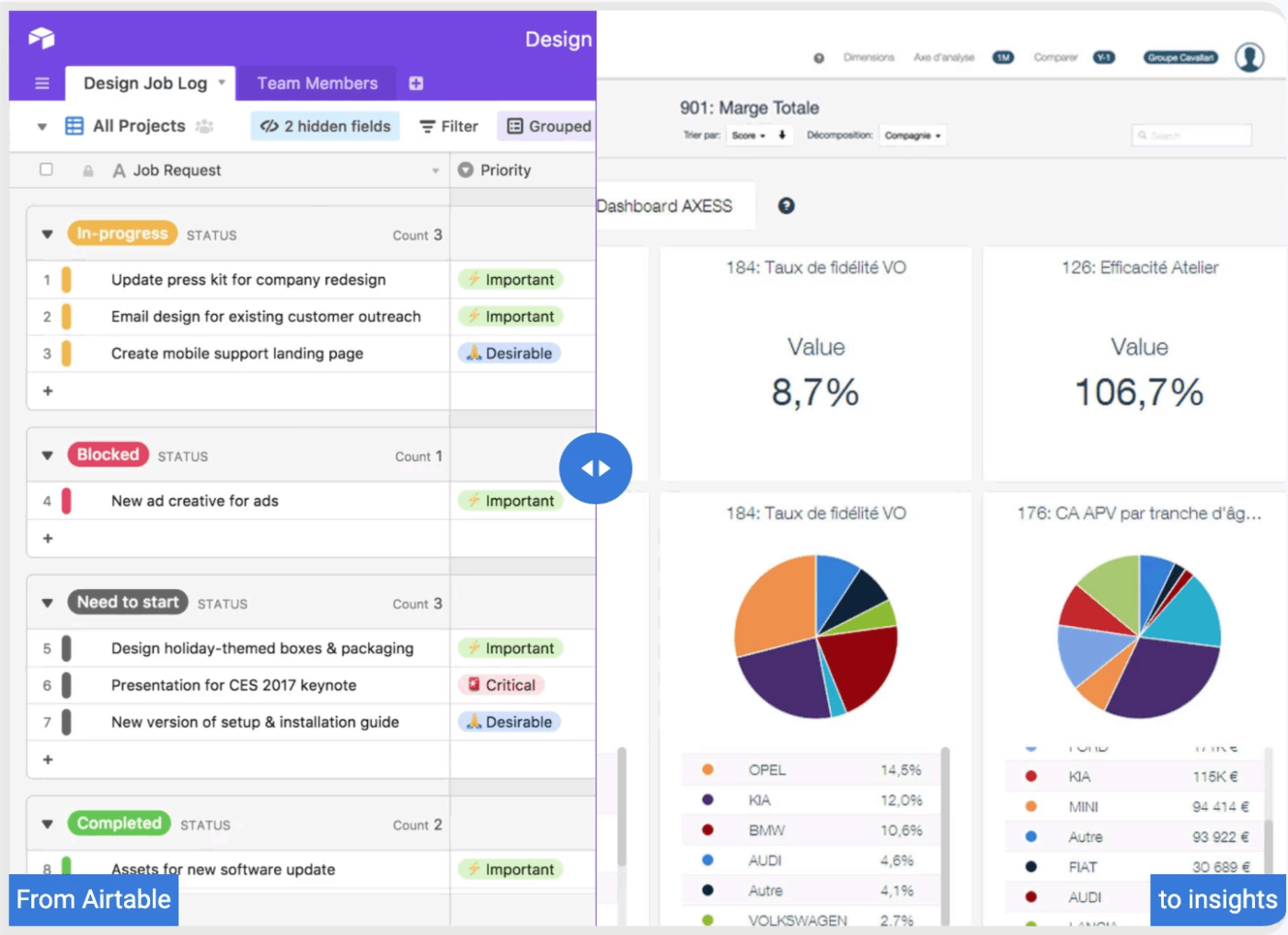Click the Grouped settings icon

click(514, 125)
